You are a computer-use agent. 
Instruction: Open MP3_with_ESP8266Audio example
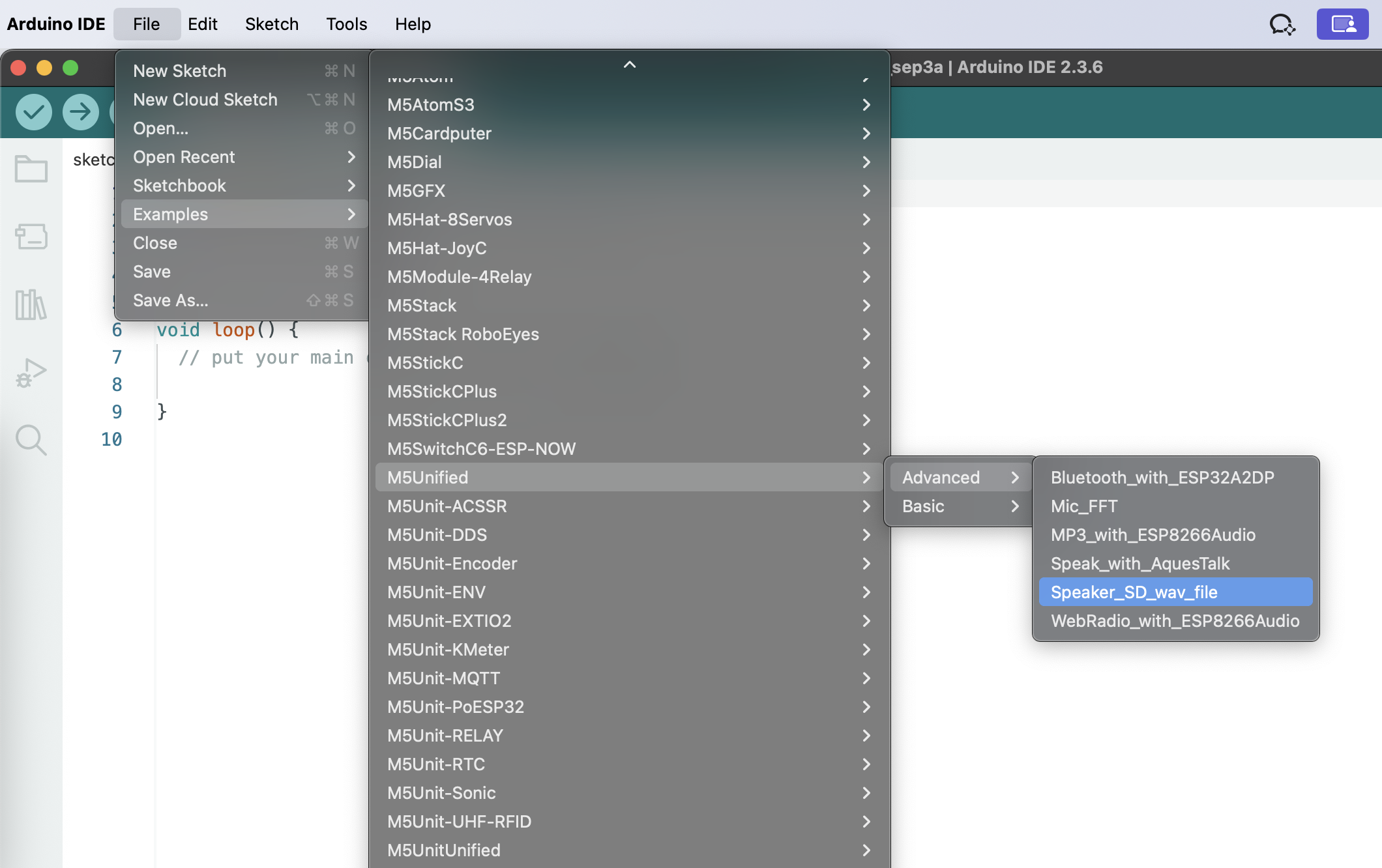[x=1176, y=534]
